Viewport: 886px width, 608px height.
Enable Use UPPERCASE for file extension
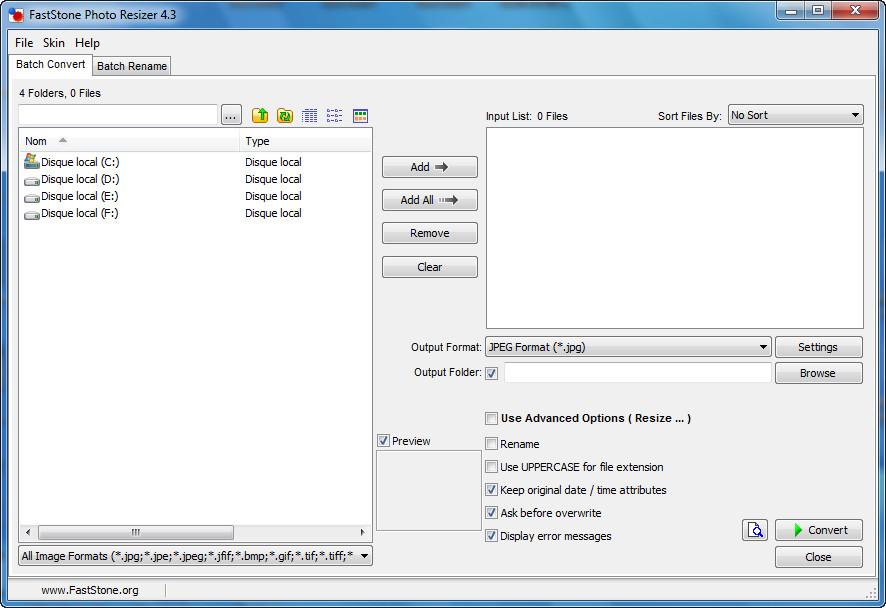(491, 467)
